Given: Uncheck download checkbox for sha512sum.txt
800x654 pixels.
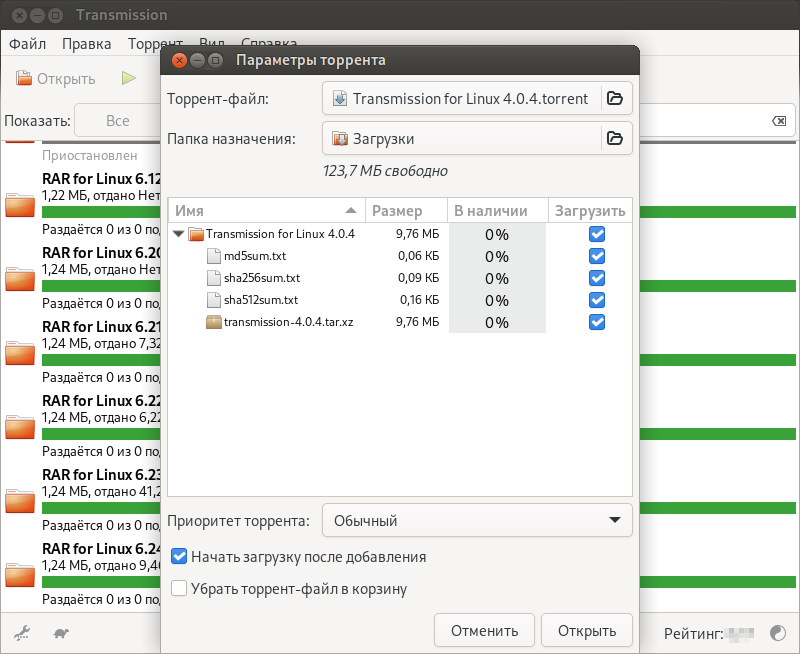Looking at the screenshot, I should click(x=597, y=300).
